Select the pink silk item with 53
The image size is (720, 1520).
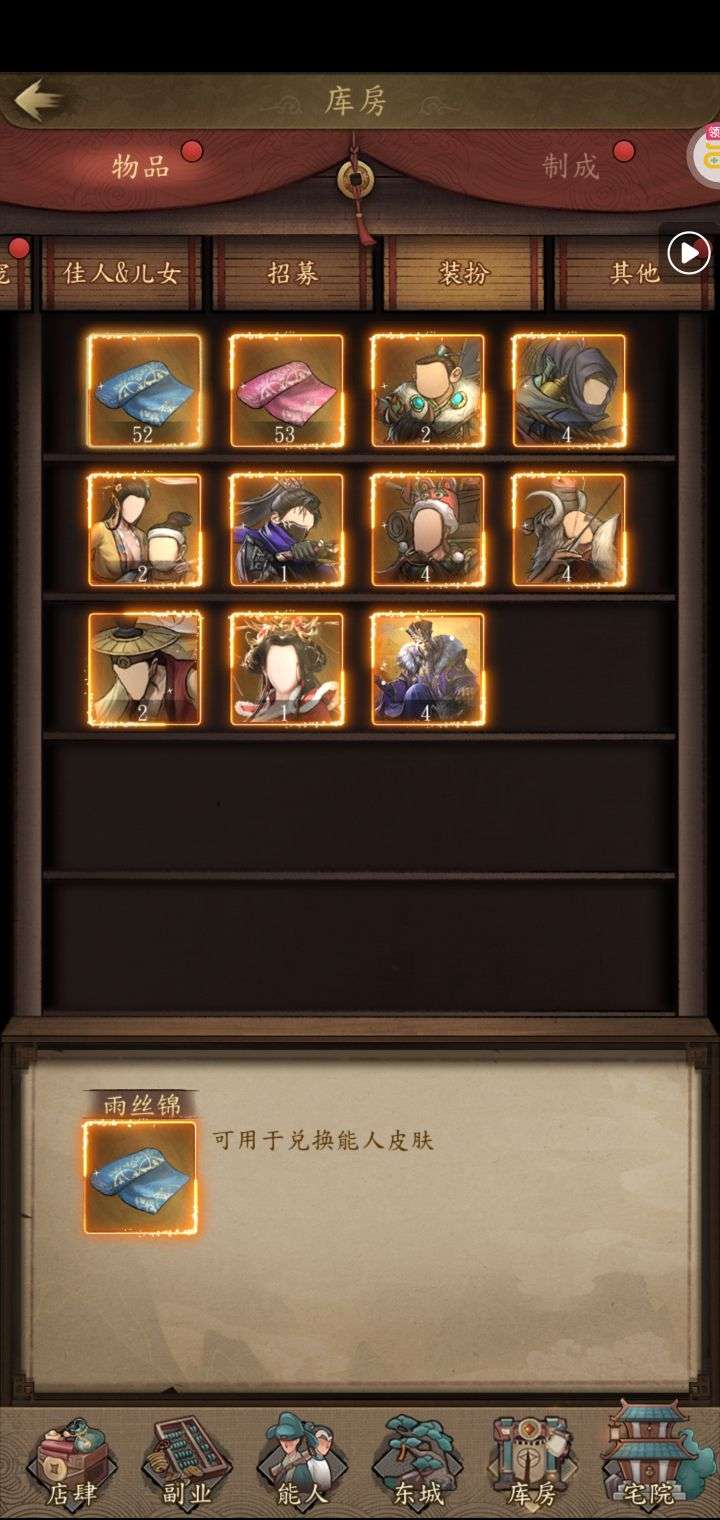(286, 390)
